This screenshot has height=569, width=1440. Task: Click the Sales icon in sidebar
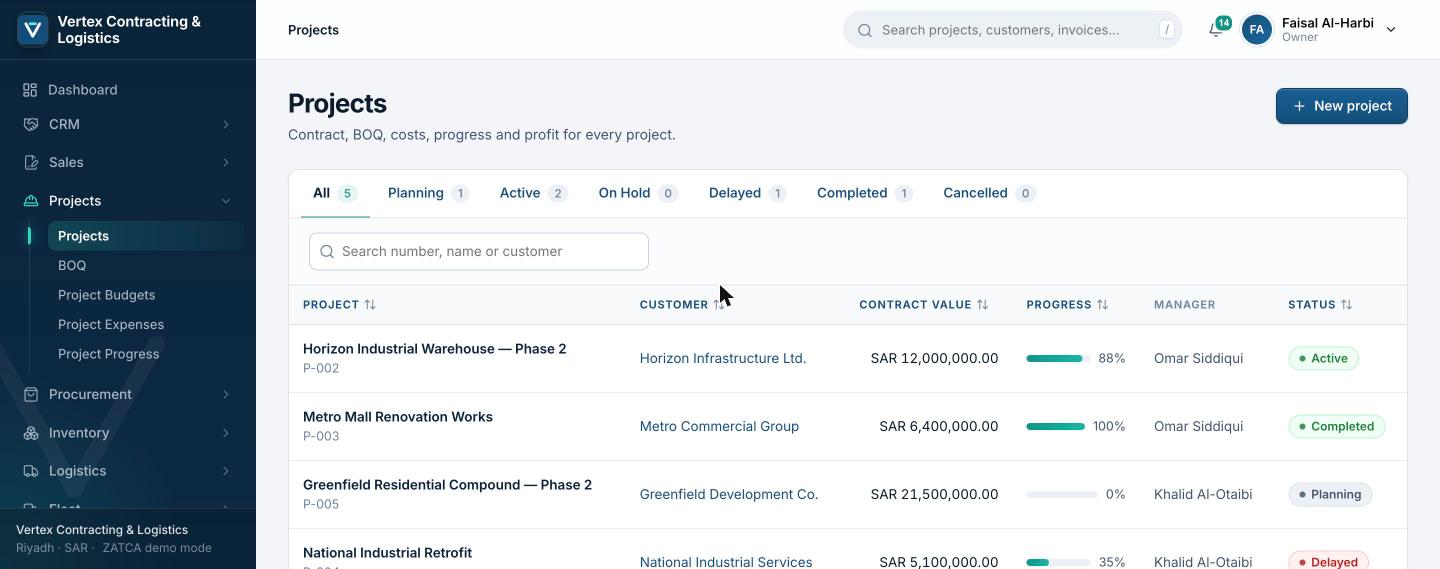click(x=31, y=162)
